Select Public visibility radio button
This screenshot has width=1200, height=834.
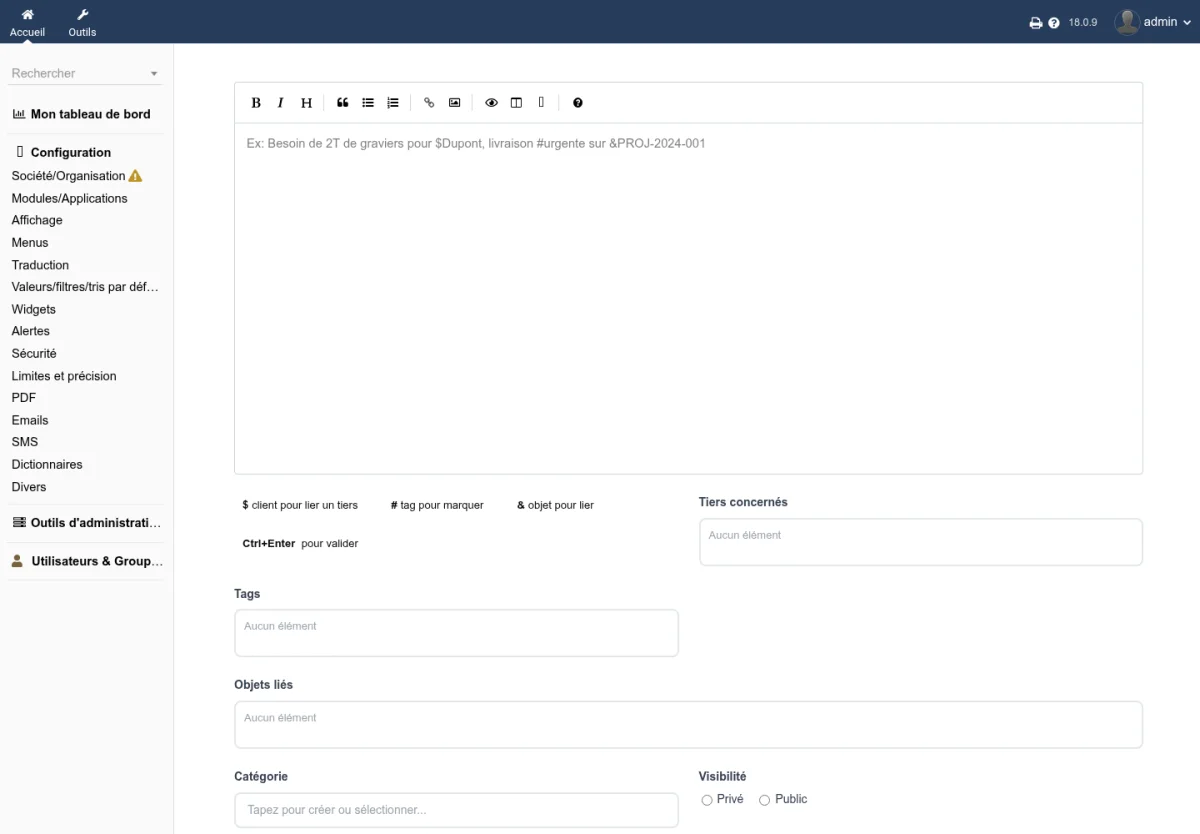click(x=765, y=800)
